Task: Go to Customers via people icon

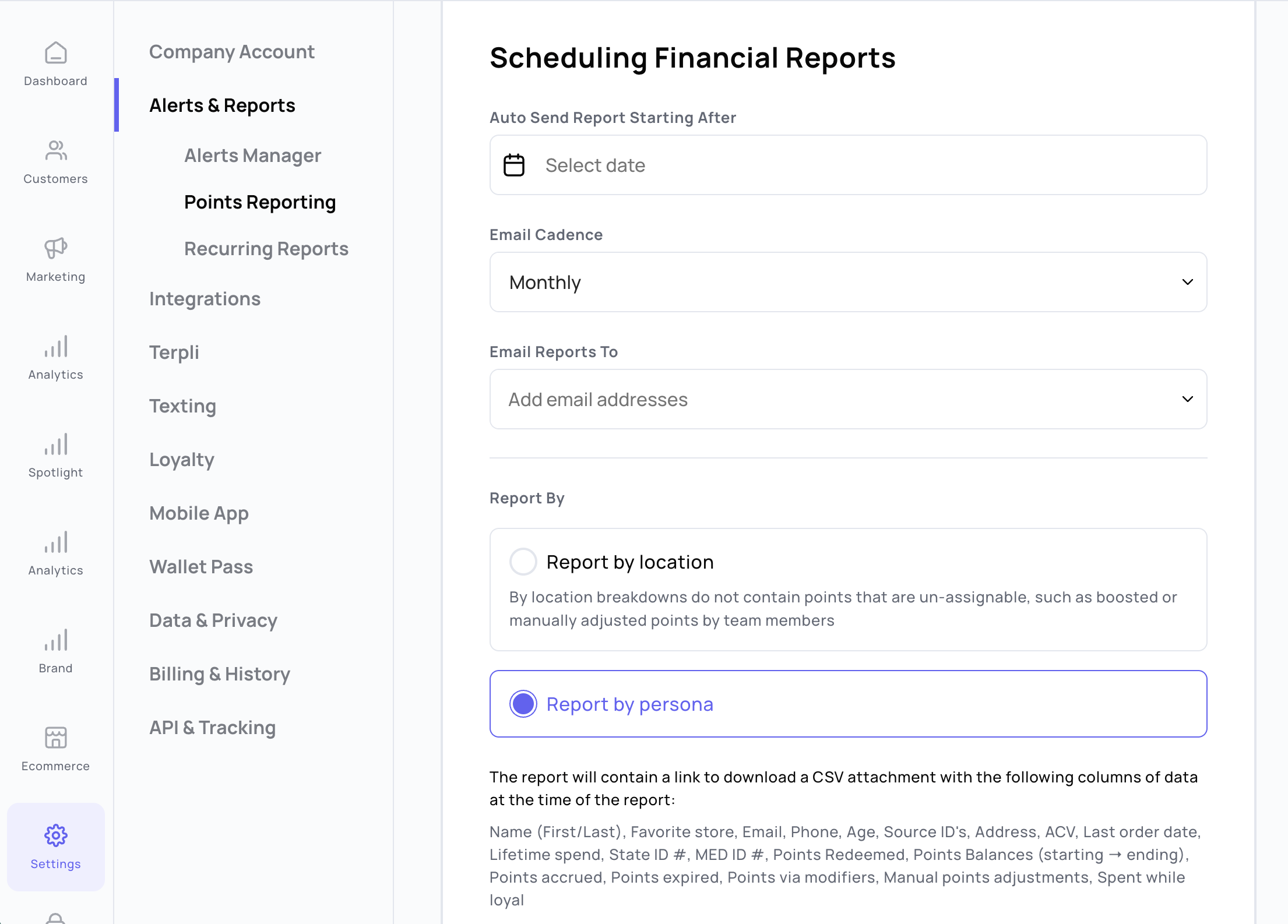Action: pos(56,151)
